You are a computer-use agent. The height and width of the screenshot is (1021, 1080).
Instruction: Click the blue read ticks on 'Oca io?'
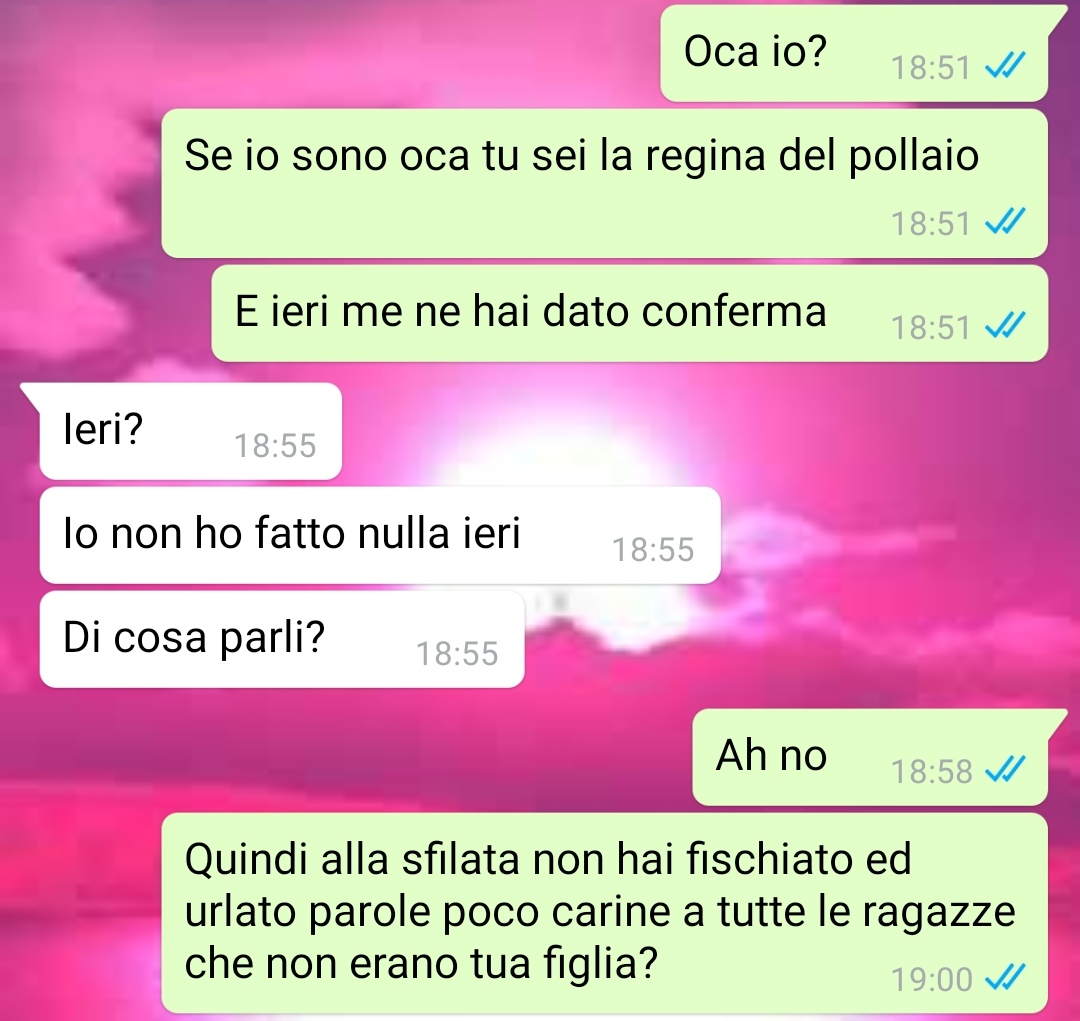pyautogui.click(x=1005, y=65)
